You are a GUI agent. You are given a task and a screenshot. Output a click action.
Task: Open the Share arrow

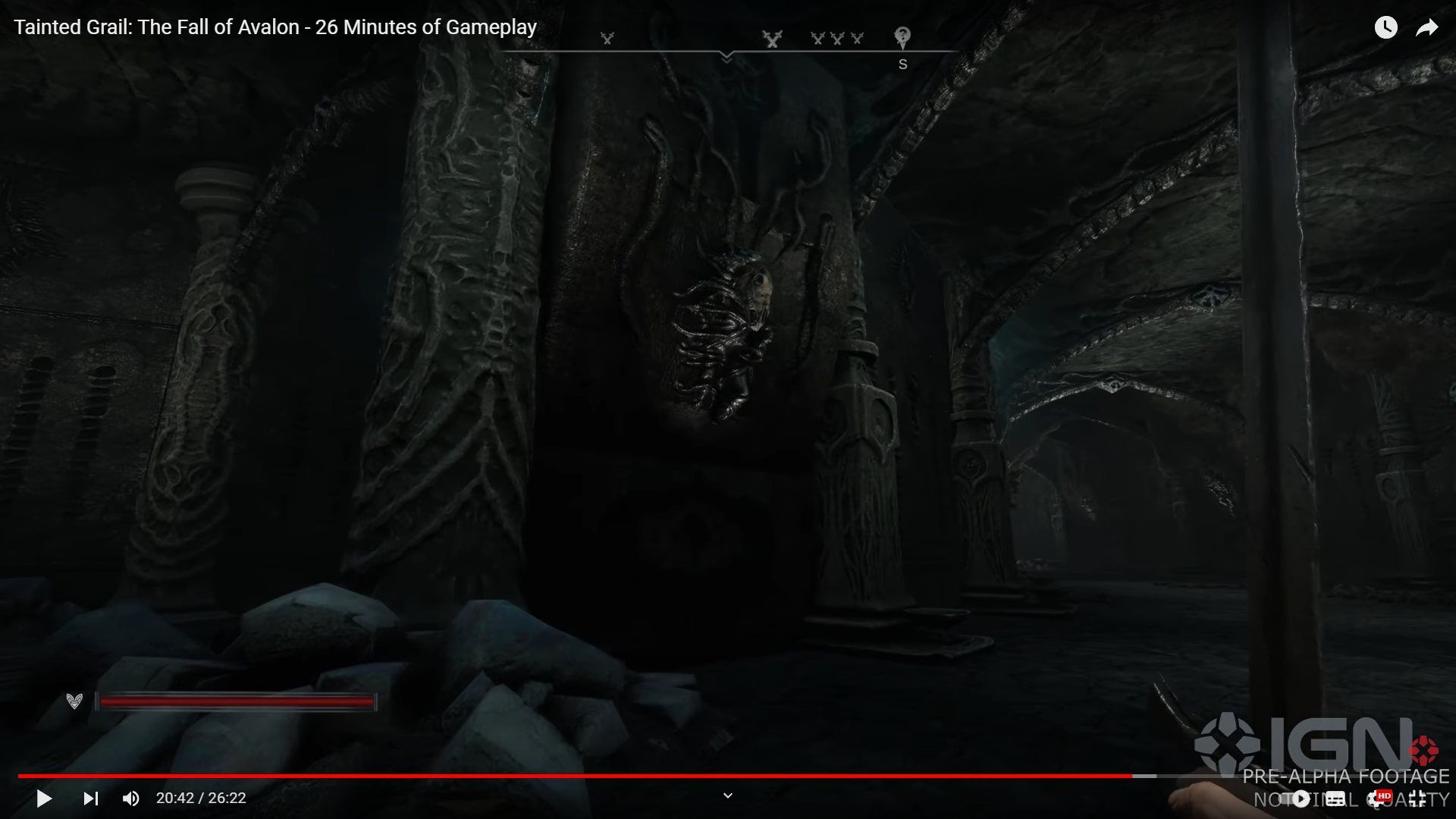1427,28
